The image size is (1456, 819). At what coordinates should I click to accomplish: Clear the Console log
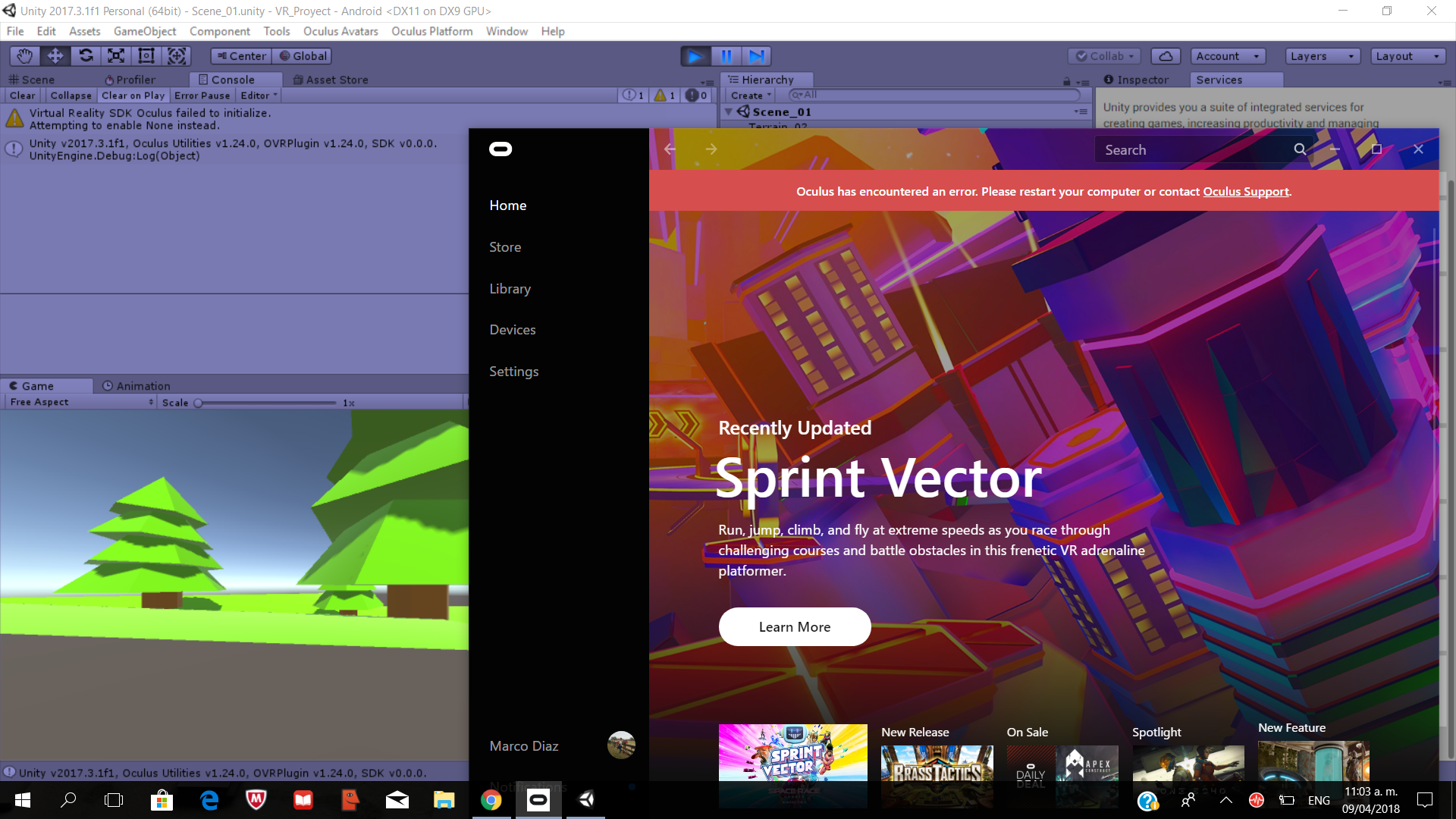(22, 96)
